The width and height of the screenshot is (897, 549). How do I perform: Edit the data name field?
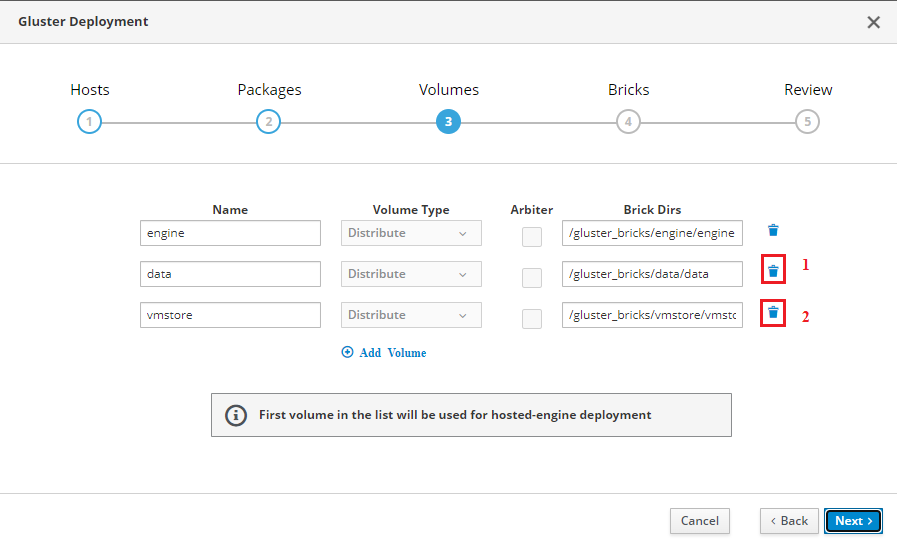tap(230, 274)
